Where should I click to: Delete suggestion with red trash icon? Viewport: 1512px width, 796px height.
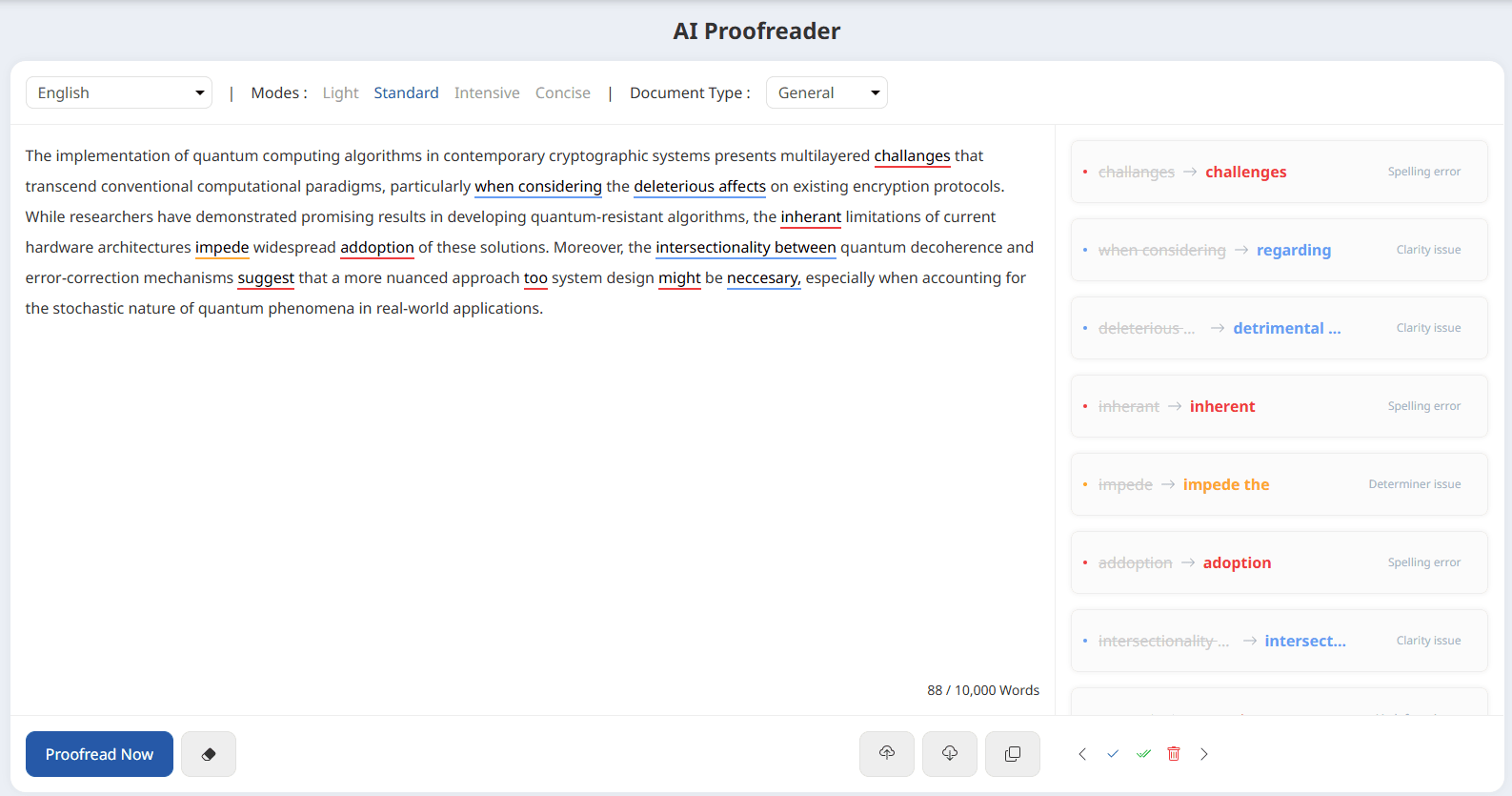1174,754
